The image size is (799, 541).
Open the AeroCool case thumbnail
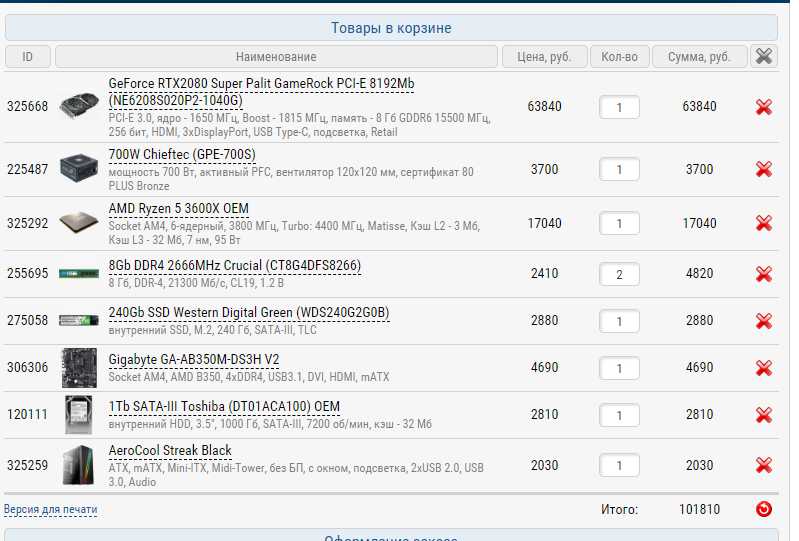coord(78,465)
